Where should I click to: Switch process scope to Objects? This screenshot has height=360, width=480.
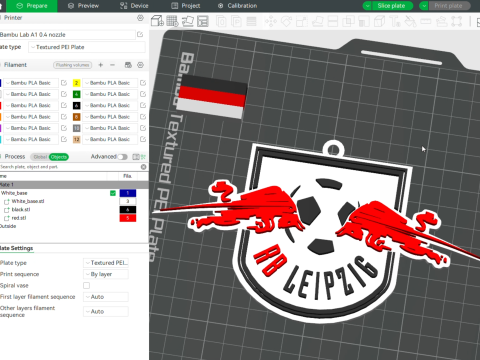pos(59,157)
